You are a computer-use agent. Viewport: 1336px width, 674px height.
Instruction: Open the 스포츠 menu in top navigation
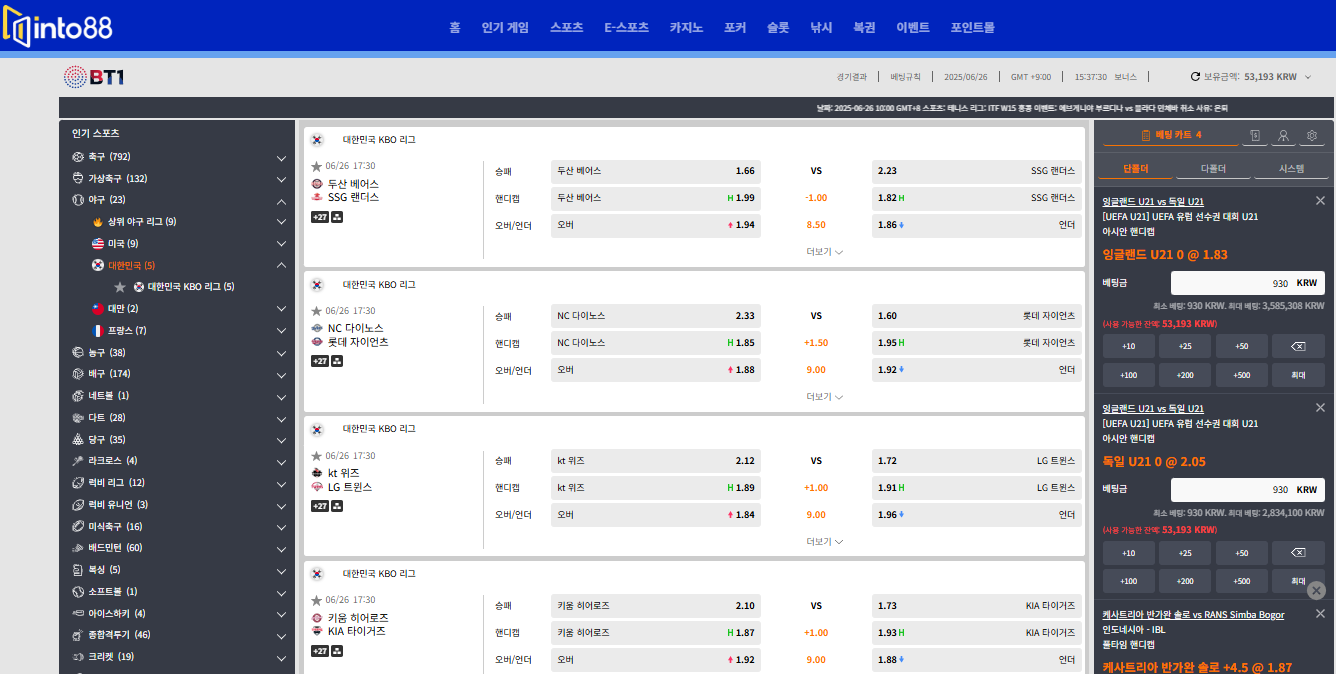click(566, 27)
